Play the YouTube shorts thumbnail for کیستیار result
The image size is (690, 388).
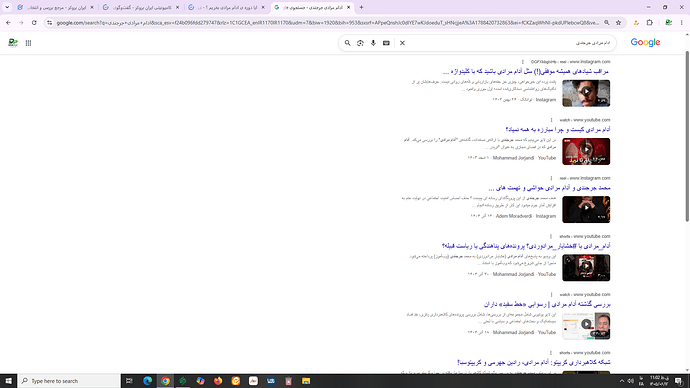tap(586, 268)
